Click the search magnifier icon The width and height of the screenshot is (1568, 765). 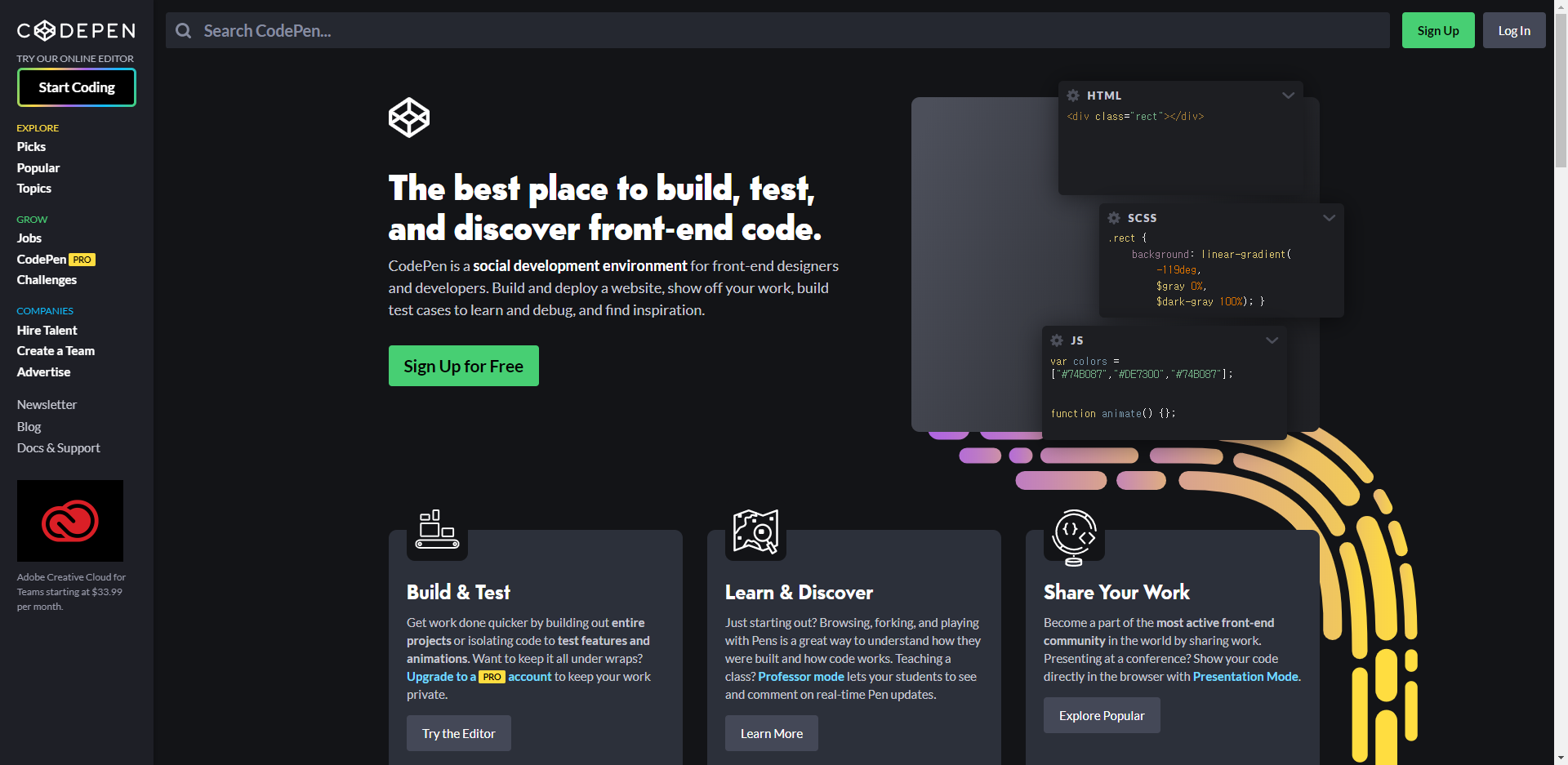pos(184,31)
